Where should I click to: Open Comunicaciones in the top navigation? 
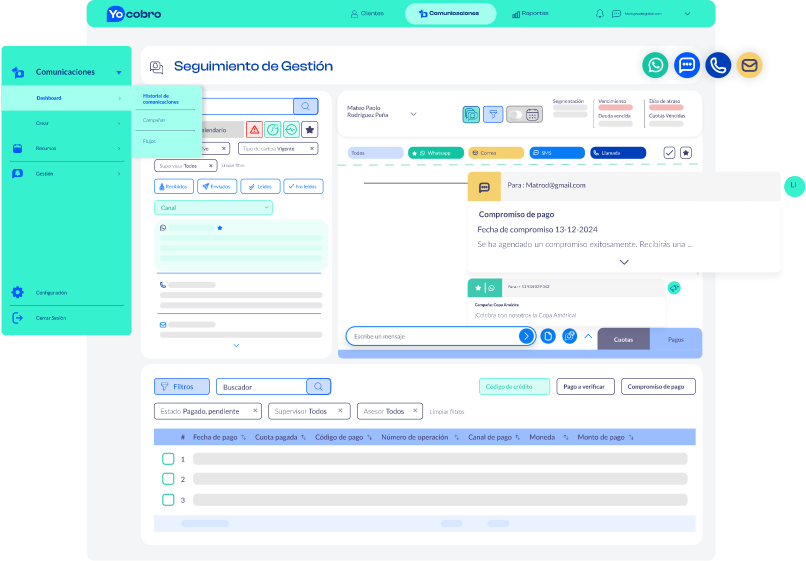pos(450,13)
